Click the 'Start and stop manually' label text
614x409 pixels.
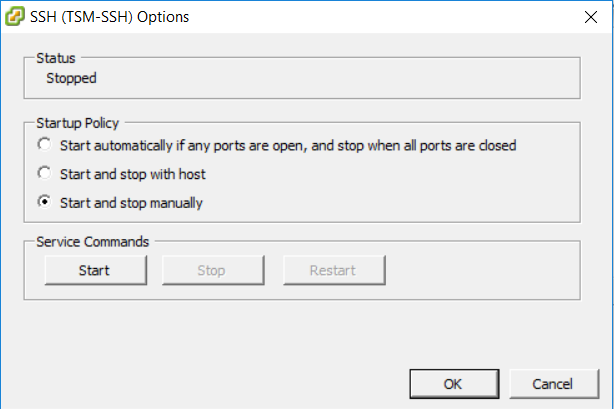point(131,203)
